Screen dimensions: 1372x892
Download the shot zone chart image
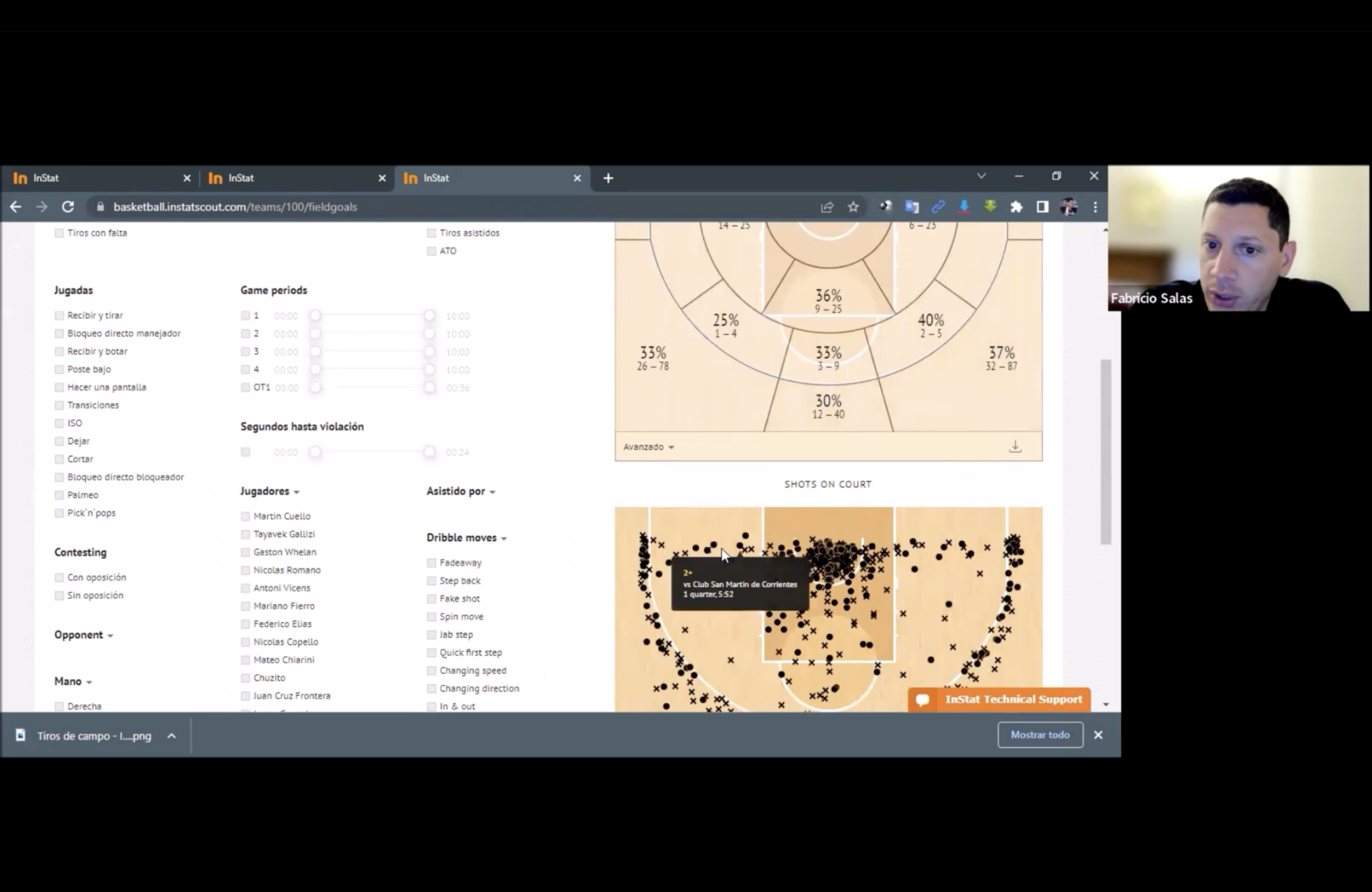pyautogui.click(x=1015, y=447)
